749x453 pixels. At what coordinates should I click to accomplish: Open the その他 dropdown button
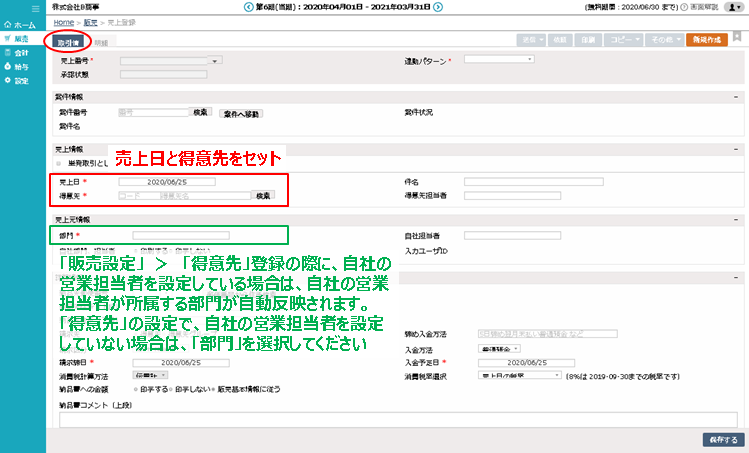tap(665, 40)
